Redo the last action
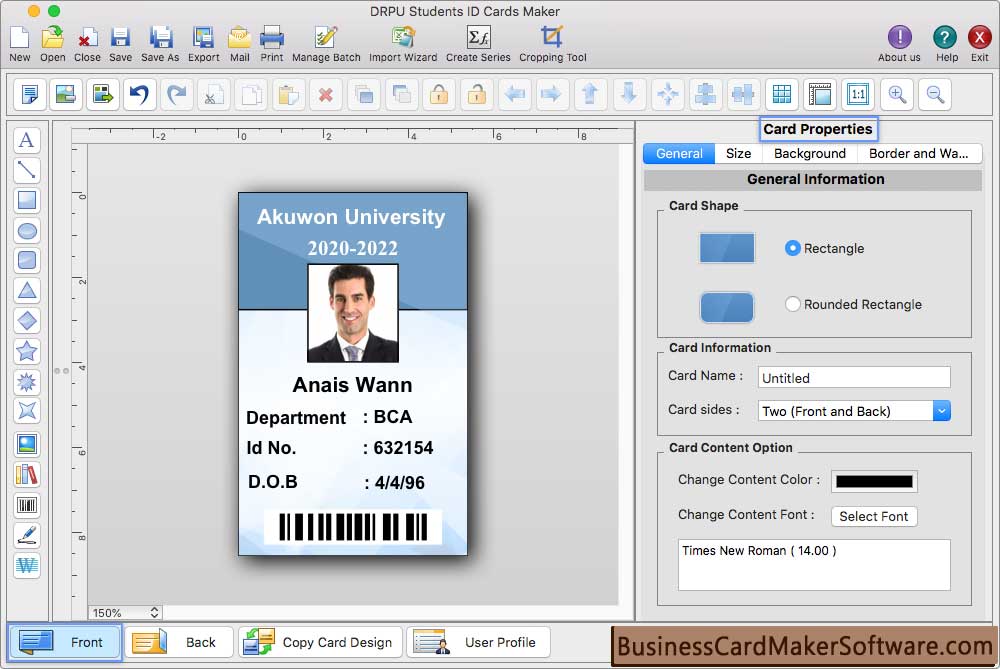Viewport: 1000px width, 669px height. click(x=177, y=94)
